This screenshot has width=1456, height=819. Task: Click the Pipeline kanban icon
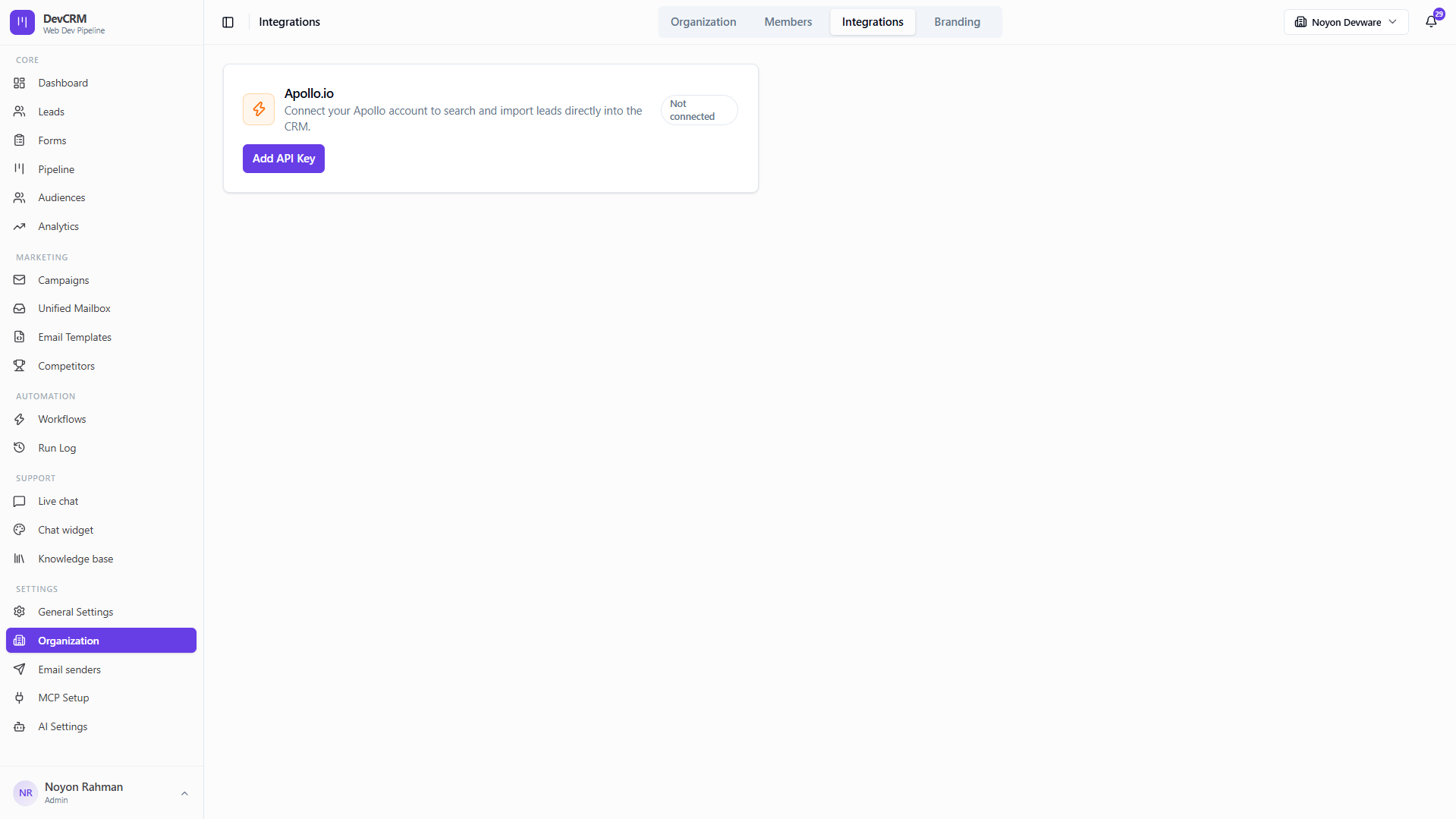(20, 169)
